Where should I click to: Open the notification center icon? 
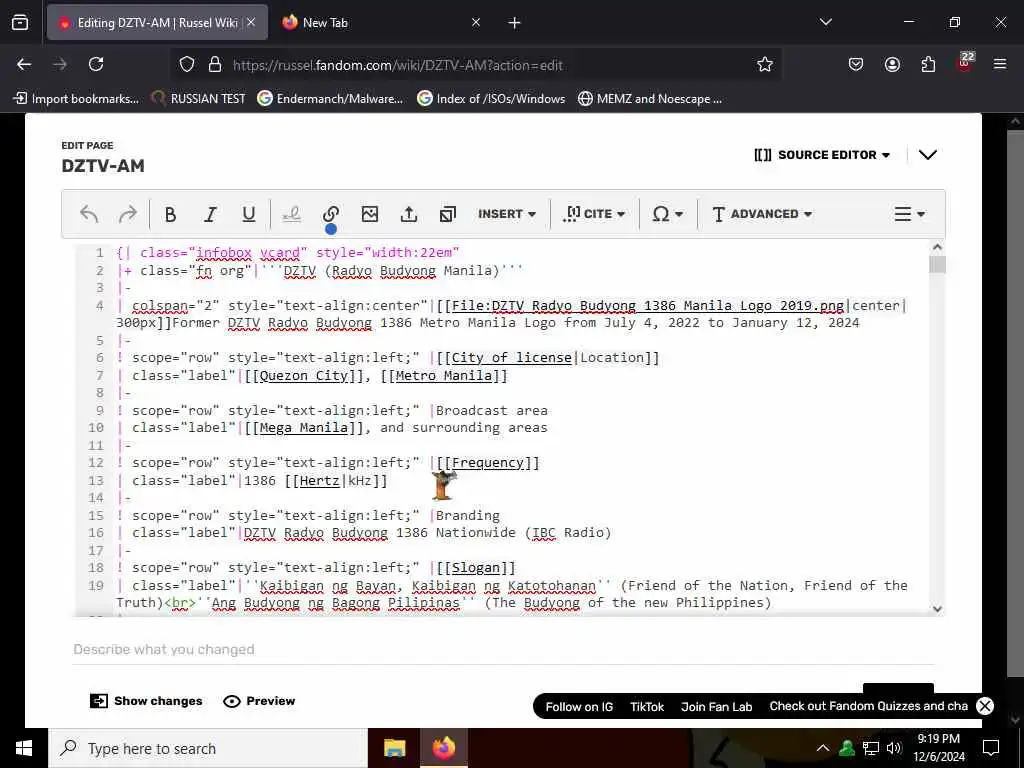tap(991, 748)
